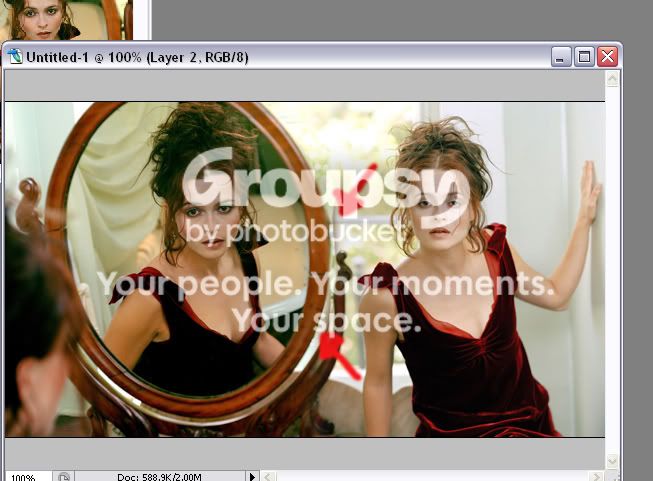This screenshot has height=481, width=653.
Task: Click the vertical scrollbar down arrow
Action: tap(612, 461)
